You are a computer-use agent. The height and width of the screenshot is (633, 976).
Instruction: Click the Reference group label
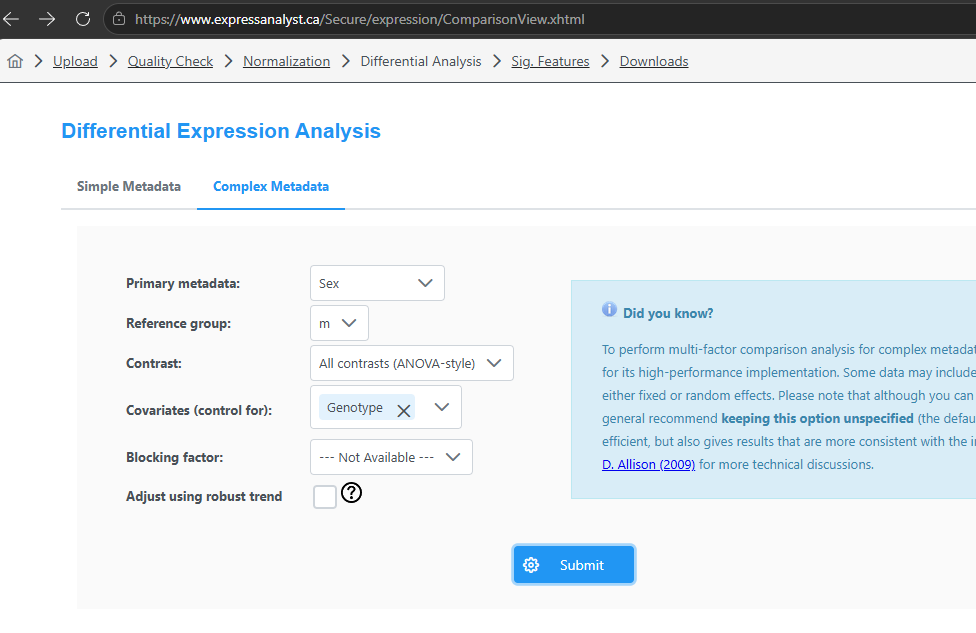click(178, 323)
